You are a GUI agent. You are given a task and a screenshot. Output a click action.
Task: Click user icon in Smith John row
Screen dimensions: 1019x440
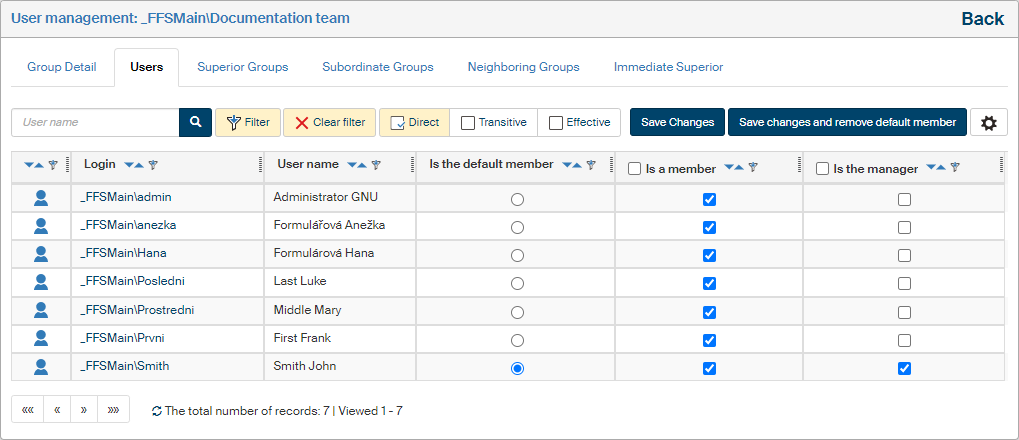click(x=41, y=367)
